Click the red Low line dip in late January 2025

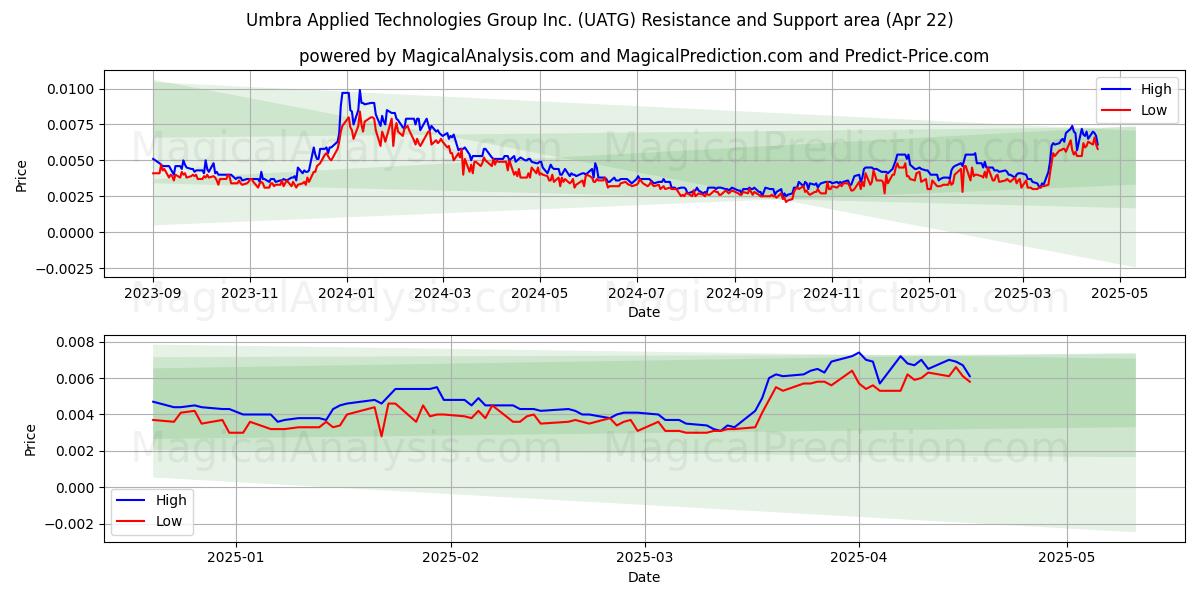[x=381, y=436]
